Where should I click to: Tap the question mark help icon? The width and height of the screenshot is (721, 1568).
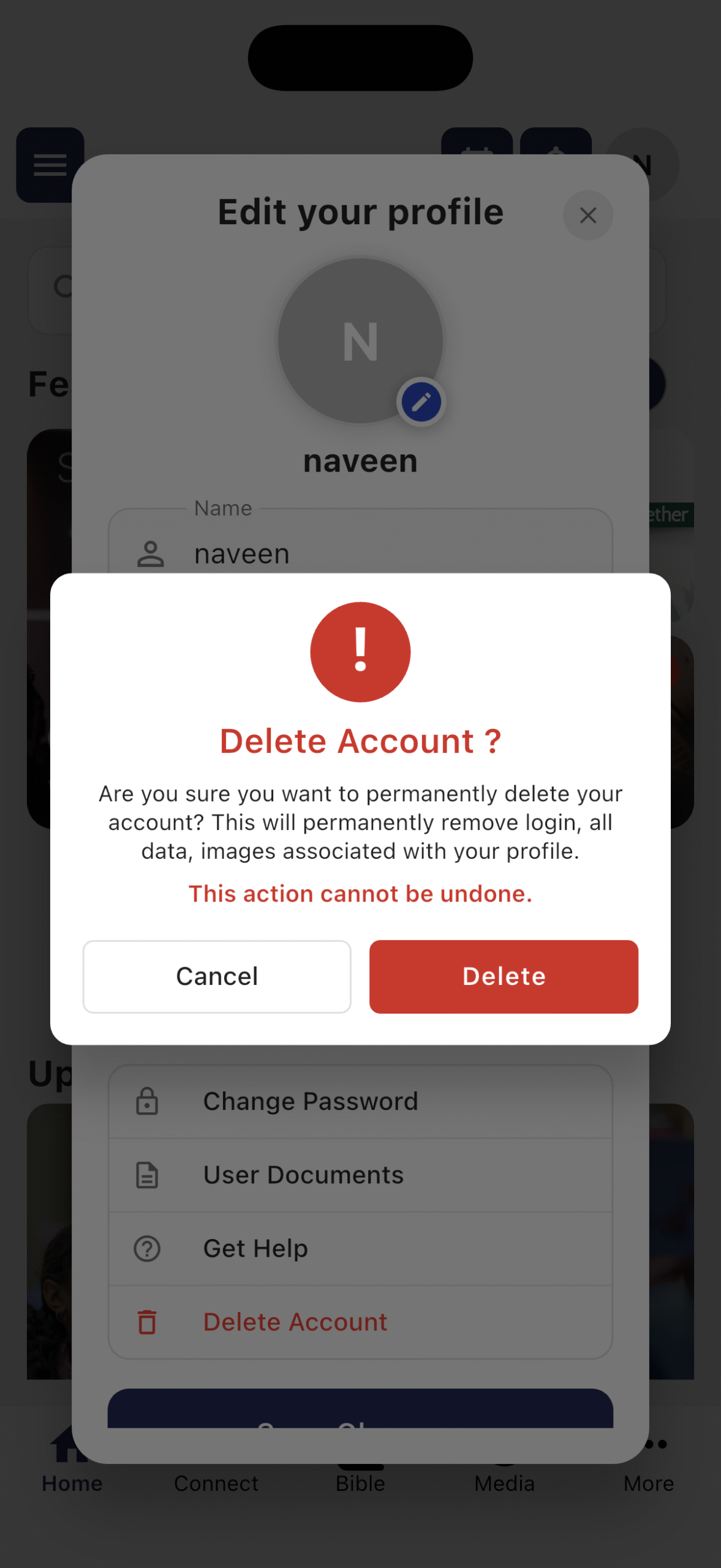pos(147,1248)
